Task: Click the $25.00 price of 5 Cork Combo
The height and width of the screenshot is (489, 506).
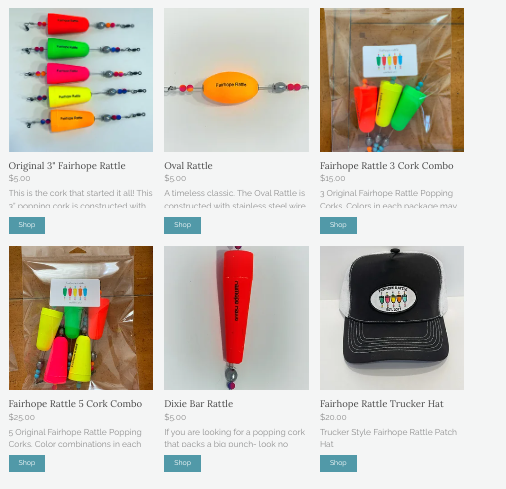Action: [22, 417]
